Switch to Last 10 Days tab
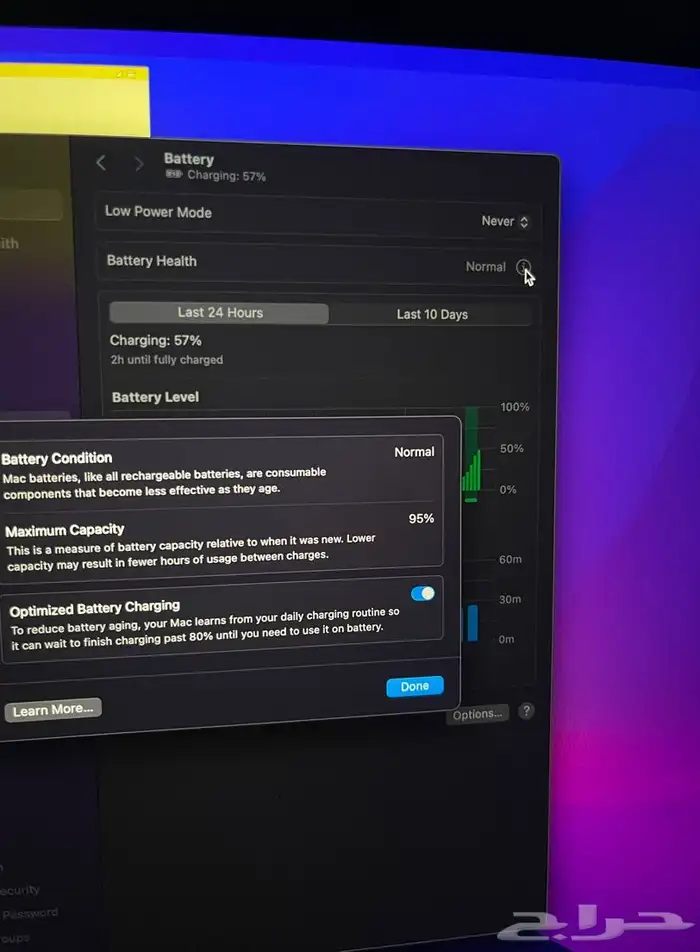700x952 pixels. click(432, 314)
